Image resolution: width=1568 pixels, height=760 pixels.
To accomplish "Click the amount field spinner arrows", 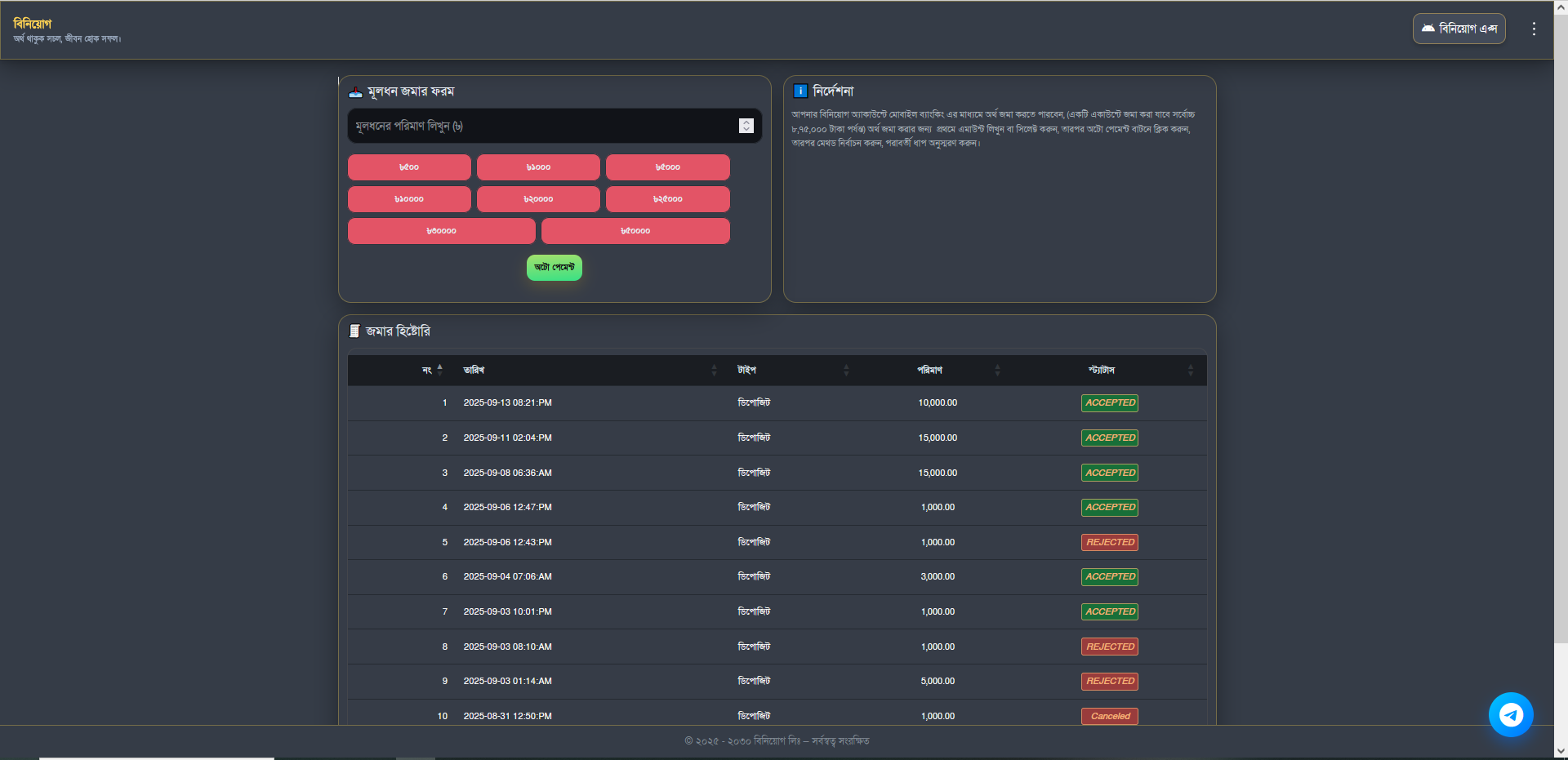I will point(746,126).
